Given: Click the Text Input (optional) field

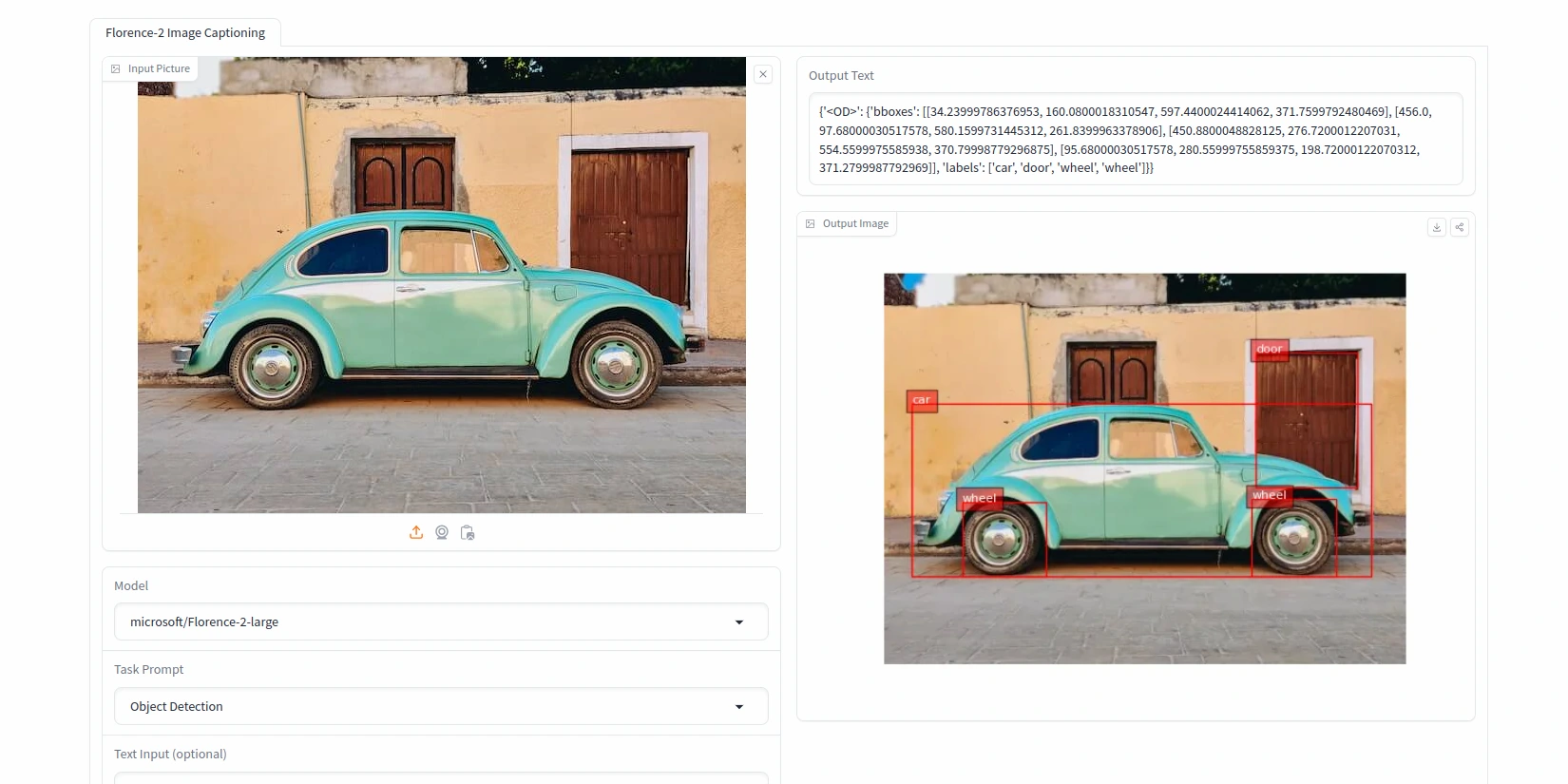Looking at the screenshot, I should click(441, 777).
